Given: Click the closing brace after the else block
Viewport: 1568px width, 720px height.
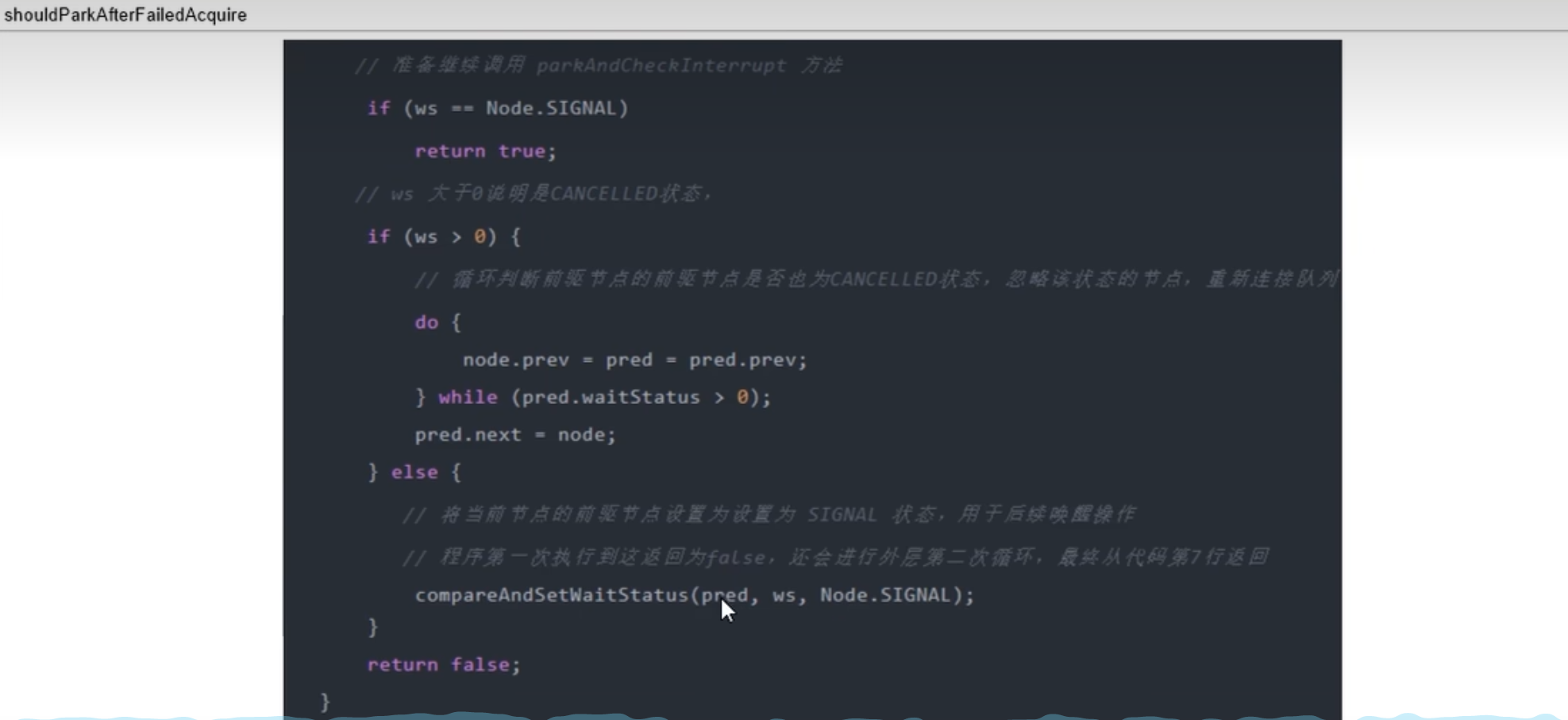Looking at the screenshot, I should pos(371,626).
